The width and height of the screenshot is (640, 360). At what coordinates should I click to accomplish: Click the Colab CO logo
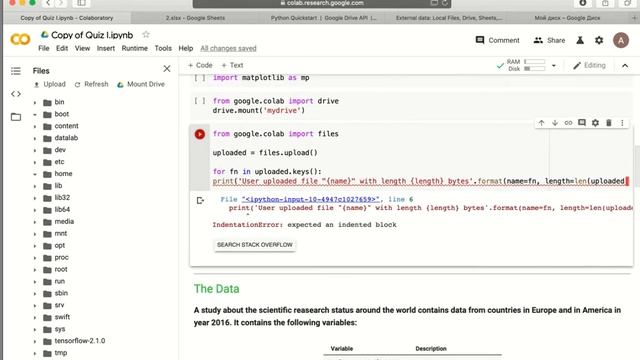[x=20, y=40]
